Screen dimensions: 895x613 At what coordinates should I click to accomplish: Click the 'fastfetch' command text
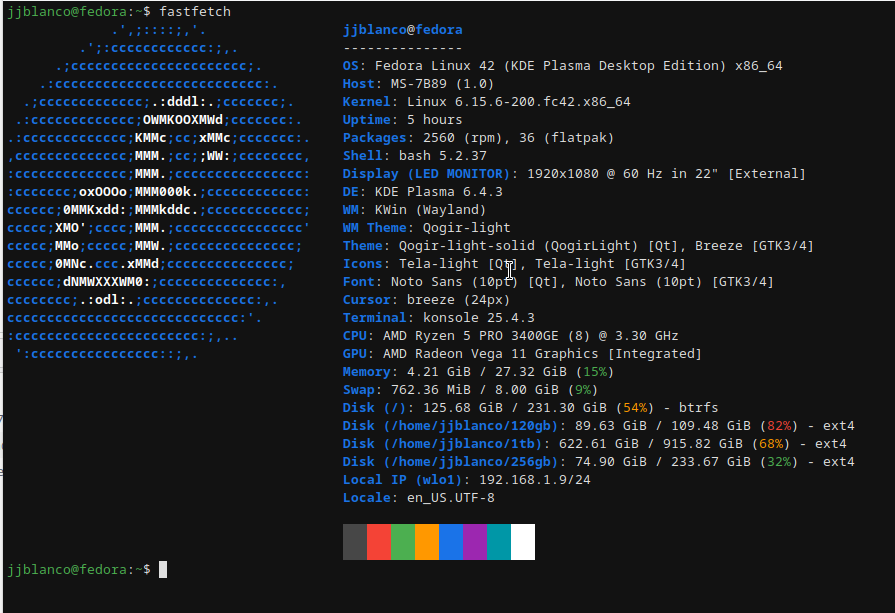tap(195, 11)
